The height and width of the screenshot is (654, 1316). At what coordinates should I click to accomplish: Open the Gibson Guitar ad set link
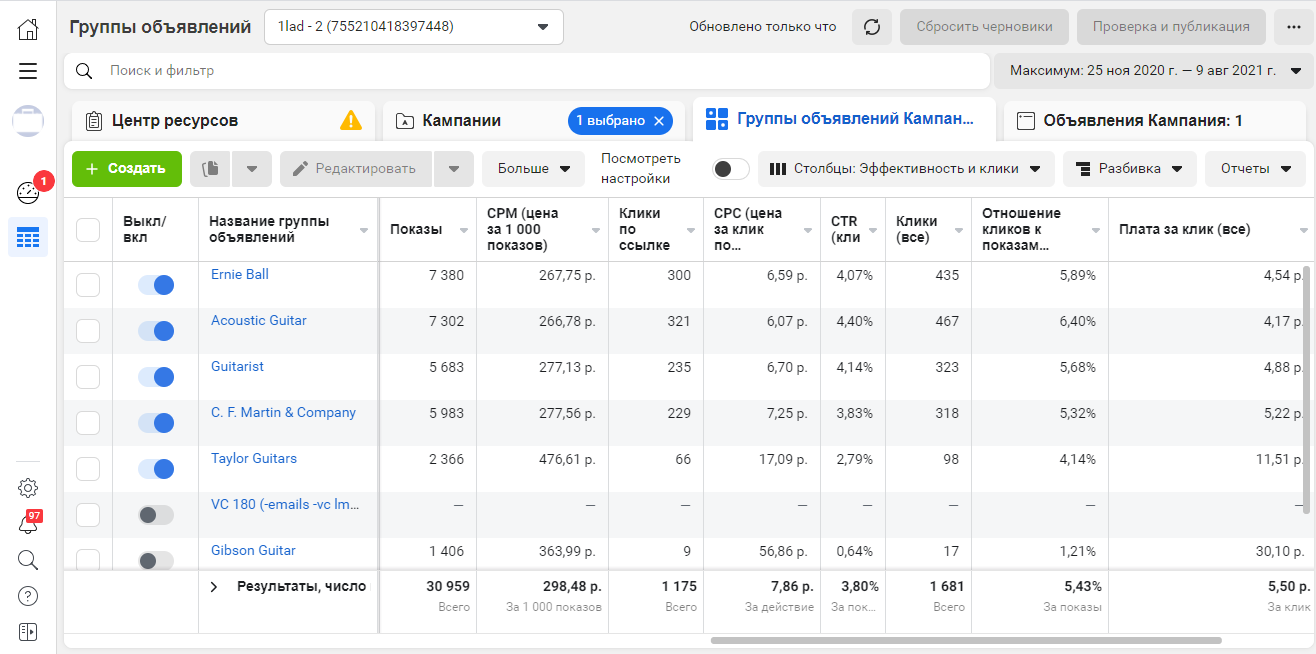(253, 550)
